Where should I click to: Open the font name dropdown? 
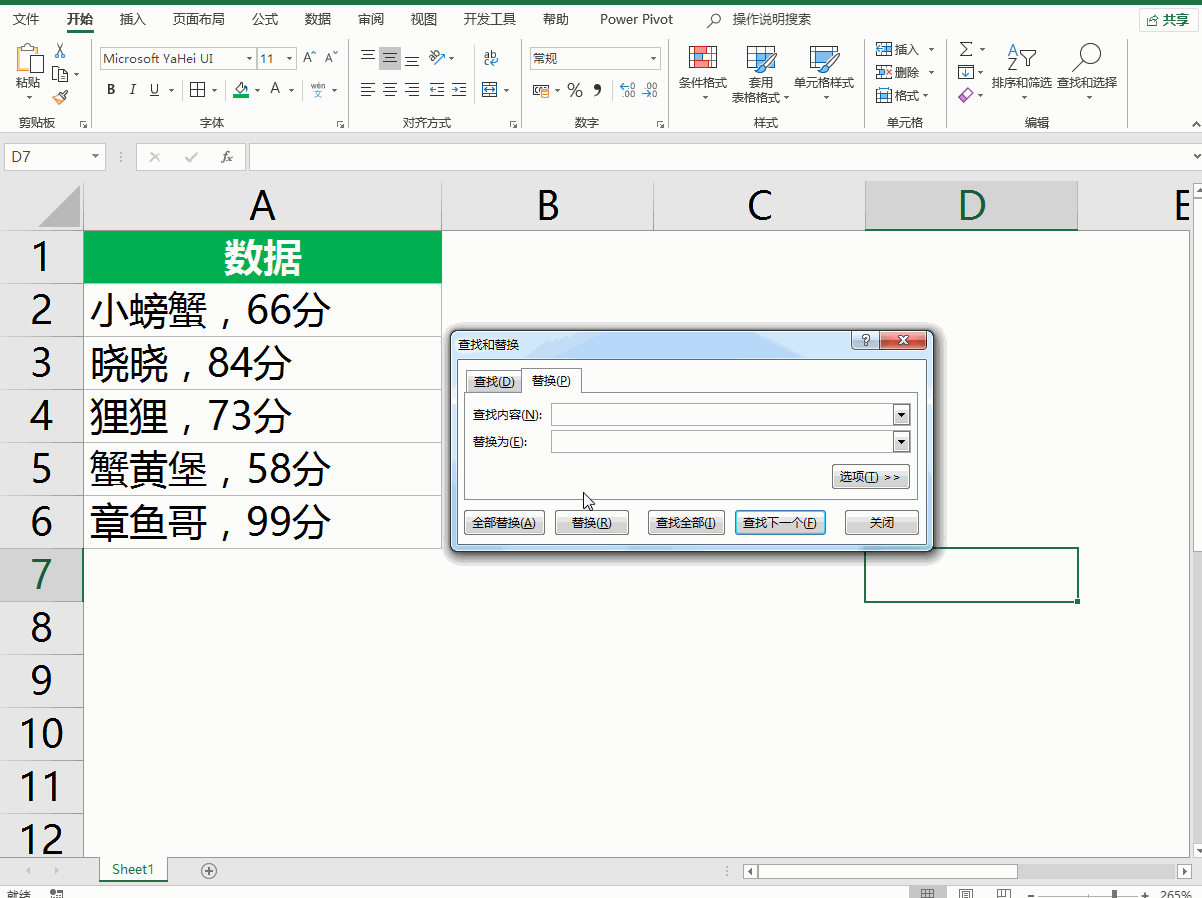tap(249, 59)
